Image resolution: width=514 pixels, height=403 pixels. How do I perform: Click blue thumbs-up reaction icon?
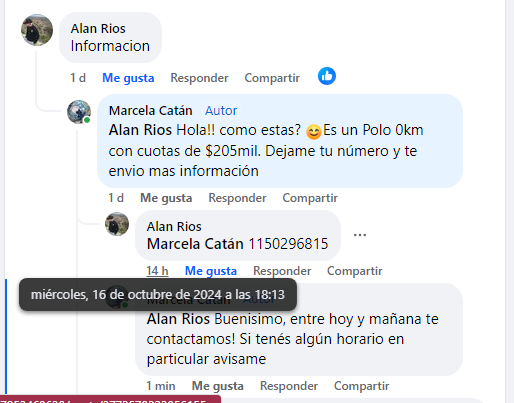327,76
